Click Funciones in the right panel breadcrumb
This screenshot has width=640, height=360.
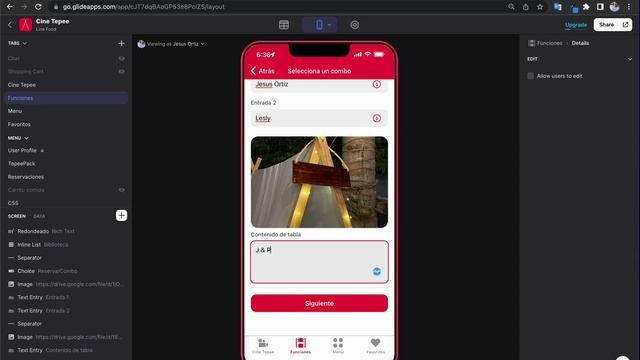(549, 43)
